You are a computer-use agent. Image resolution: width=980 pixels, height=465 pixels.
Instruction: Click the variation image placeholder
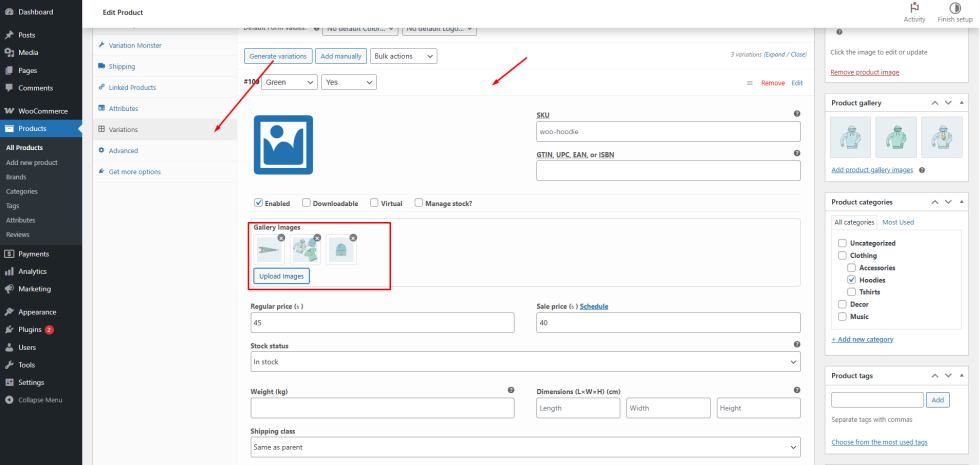pyautogui.click(x=283, y=145)
